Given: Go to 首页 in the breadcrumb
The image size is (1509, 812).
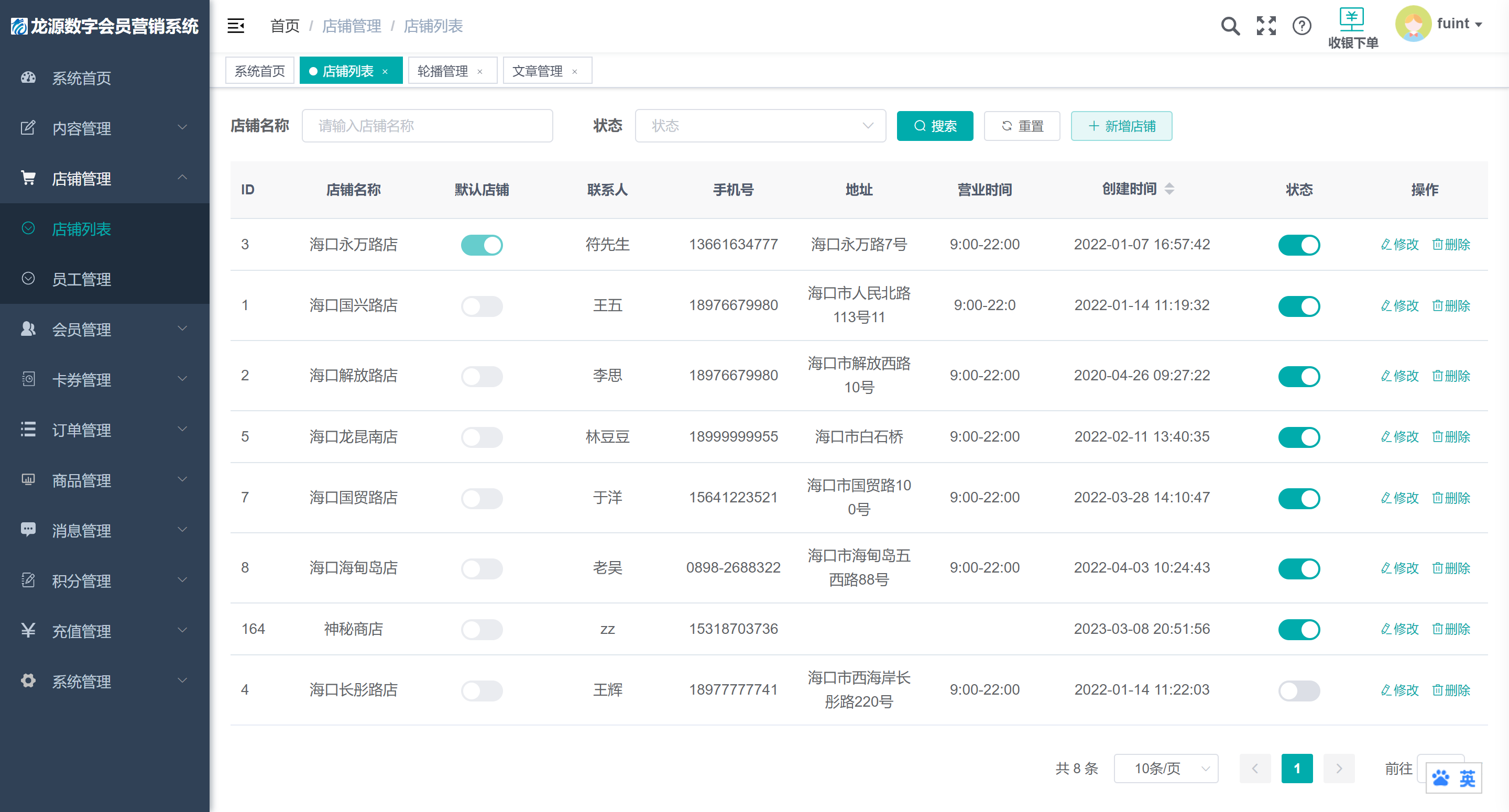Looking at the screenshot, I should [285, 26].
